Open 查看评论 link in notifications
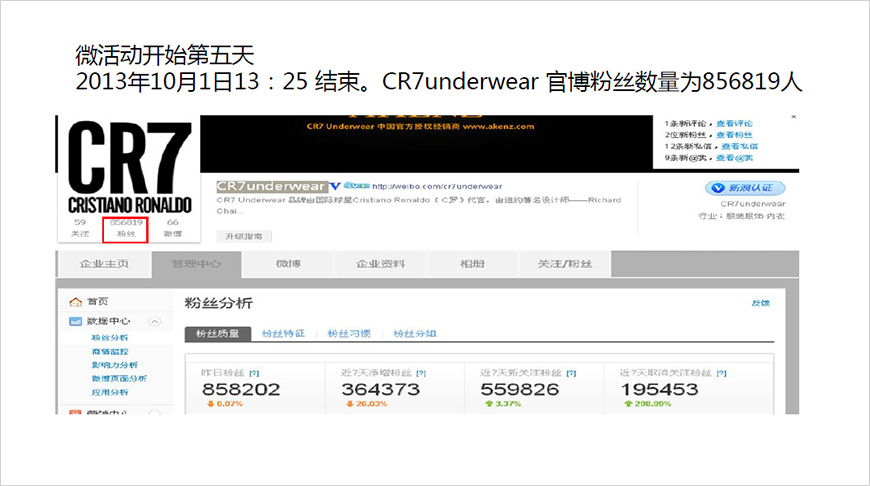Viewport: 870px width, 486px height. click(x=734, y=123)
